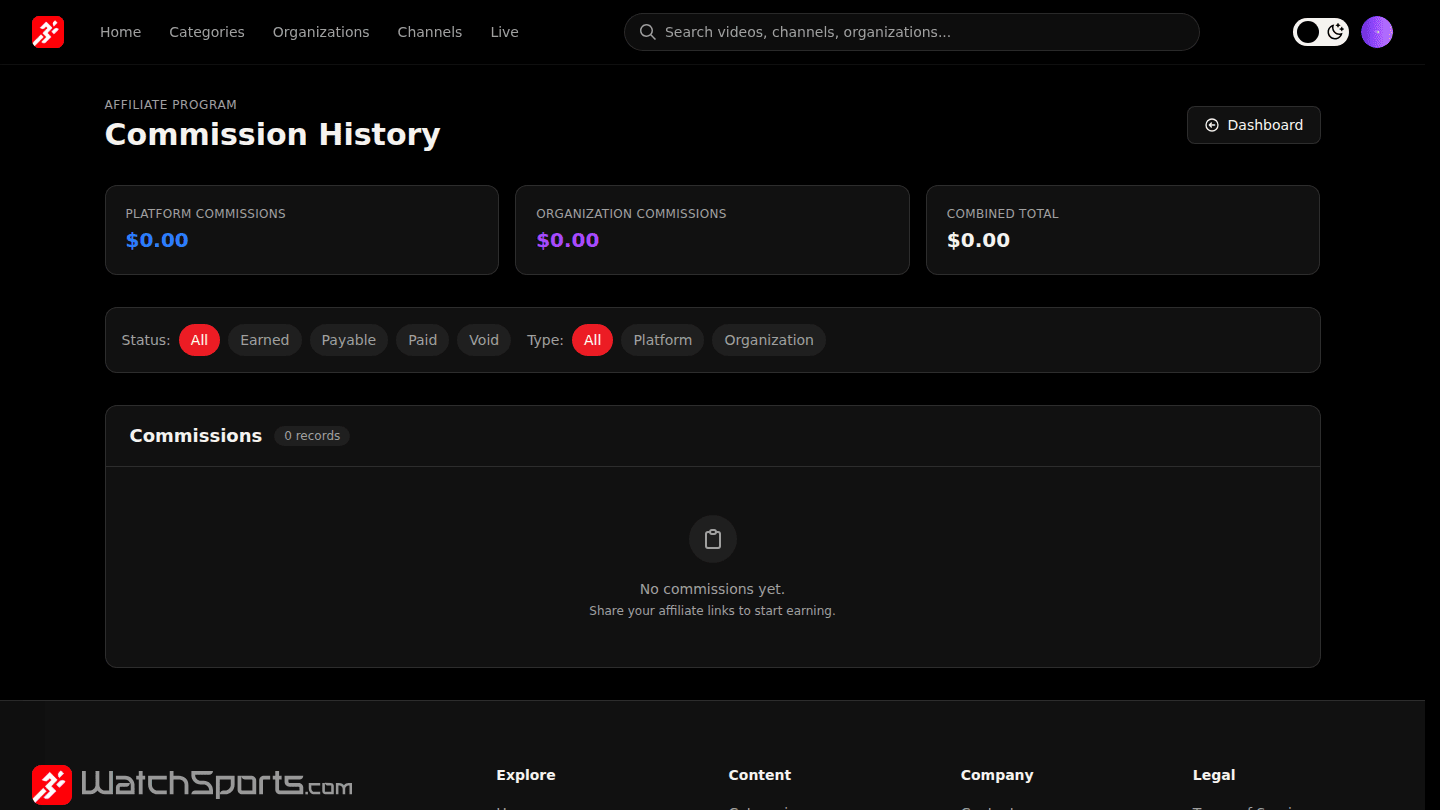The height and width of the screenshot is (810, 1440).
Task: Open Live navigation item
Action: click(x=504, y=32)
